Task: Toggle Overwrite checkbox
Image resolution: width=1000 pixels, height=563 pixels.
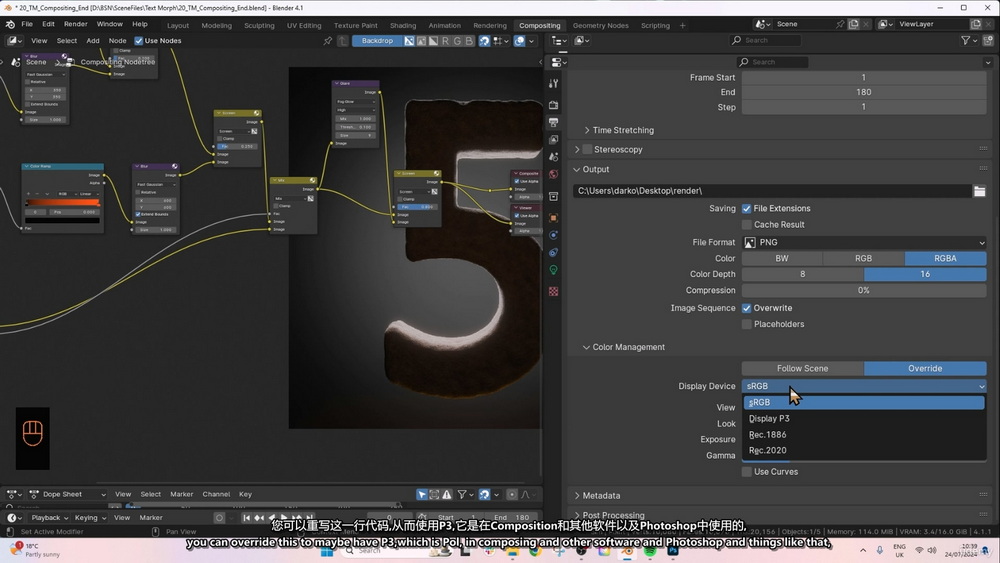Action: [x=746, y=308]
